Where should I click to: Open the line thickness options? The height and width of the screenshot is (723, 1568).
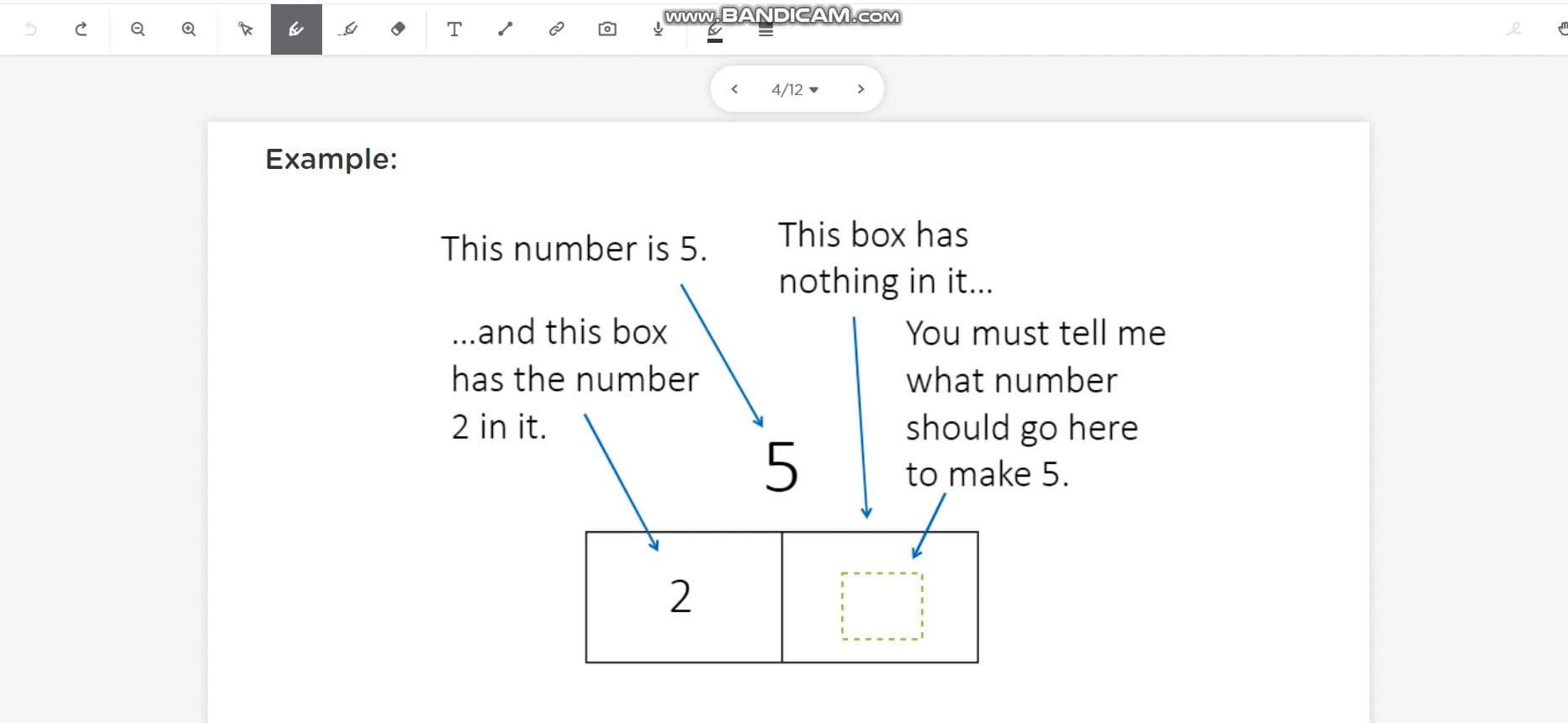tap(765, 31)
